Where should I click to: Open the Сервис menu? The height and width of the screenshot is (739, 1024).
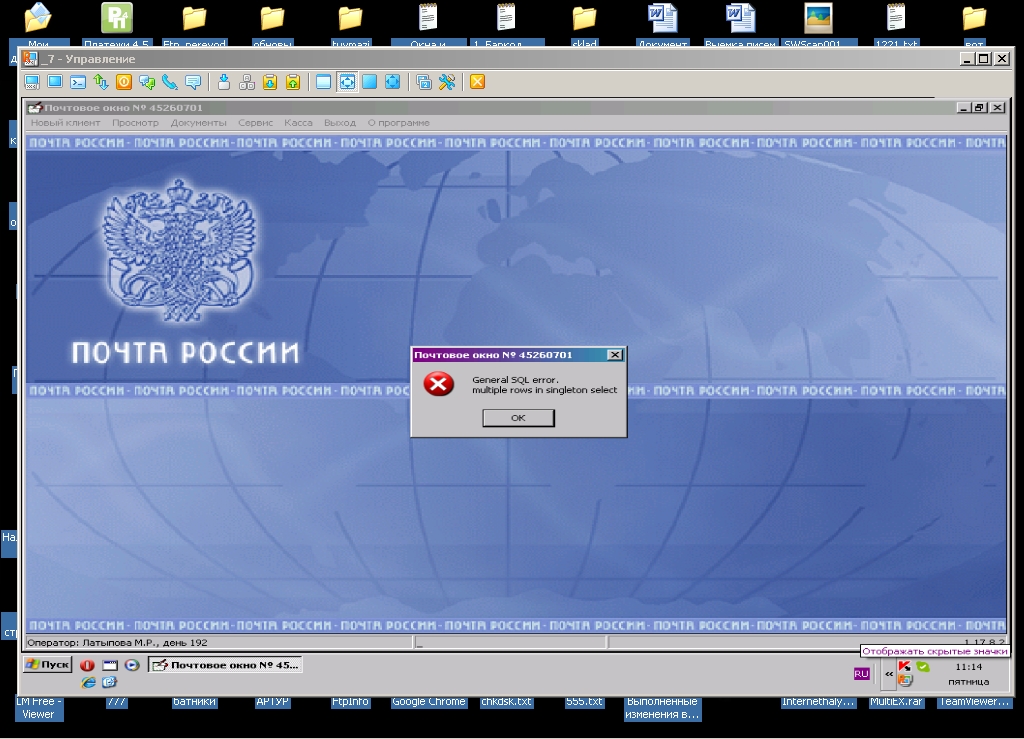(255, 123)
